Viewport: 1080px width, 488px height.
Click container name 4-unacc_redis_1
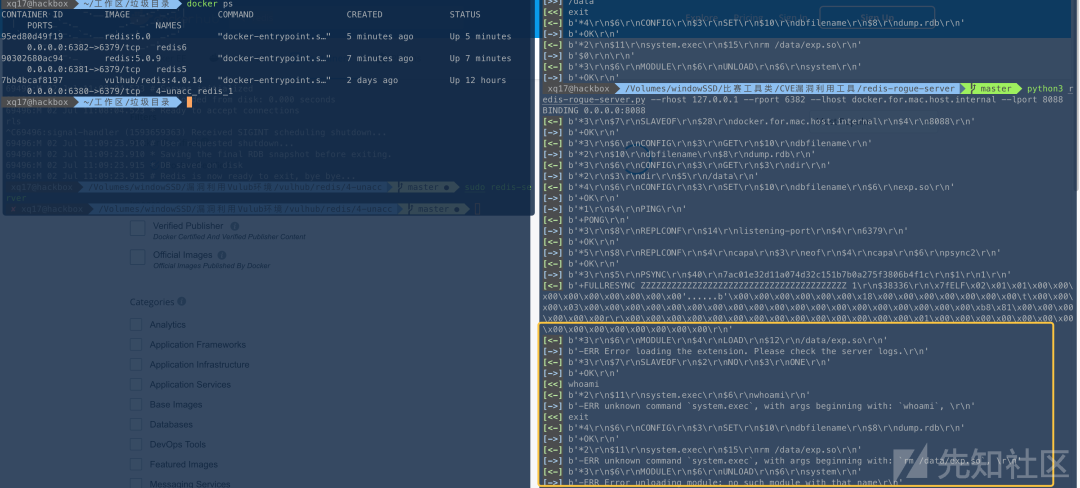point(194,92)
